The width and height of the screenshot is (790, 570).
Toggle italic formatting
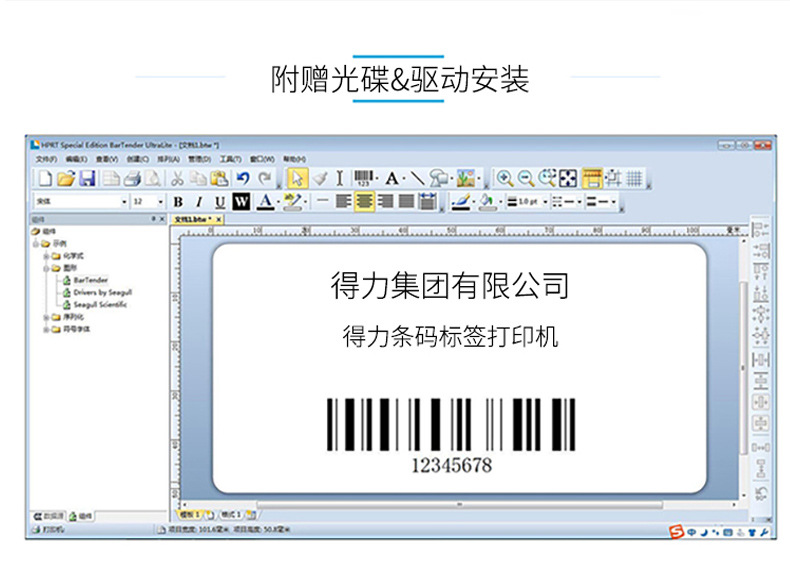pyautogui.click(x=199, y=202)
